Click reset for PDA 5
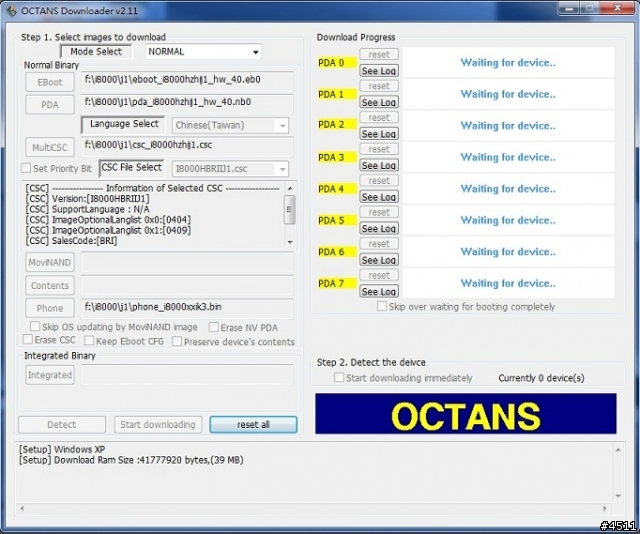Image resolution: width=640 pixels, height=534 pixels. (x=379, y=212)
